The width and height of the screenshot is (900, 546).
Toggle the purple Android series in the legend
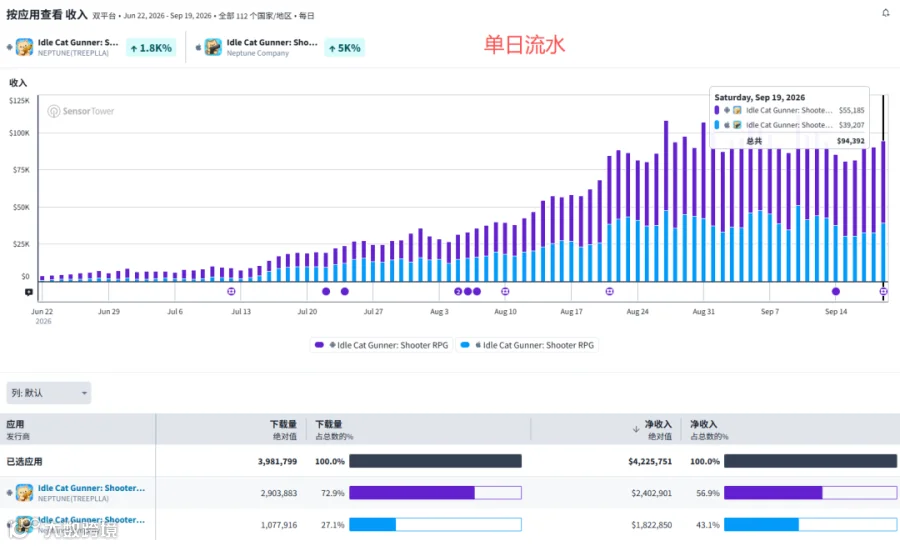tap(382, 345)
